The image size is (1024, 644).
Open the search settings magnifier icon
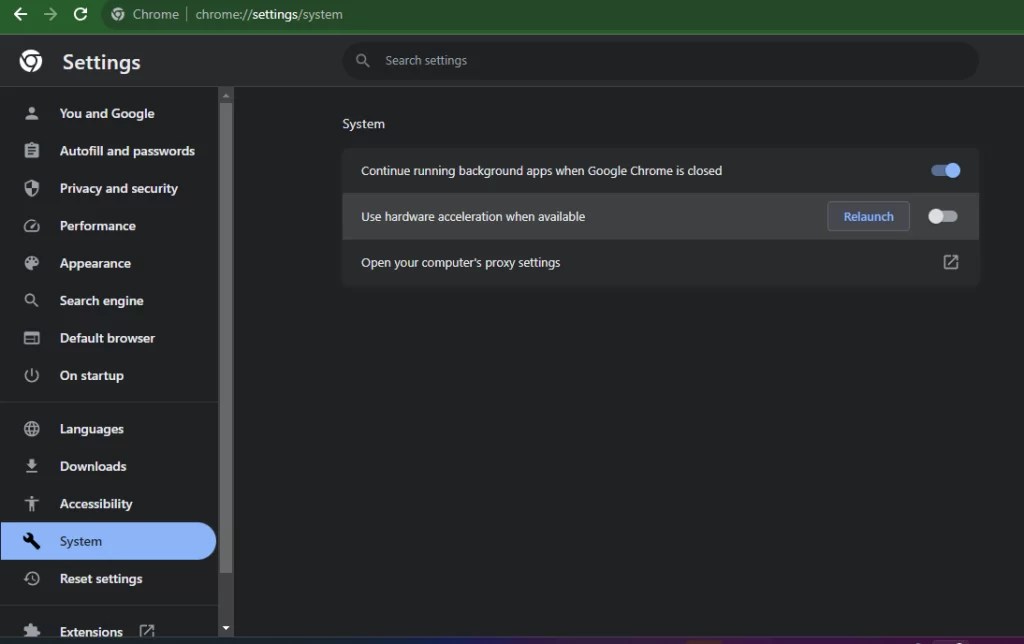coord(362,60)
